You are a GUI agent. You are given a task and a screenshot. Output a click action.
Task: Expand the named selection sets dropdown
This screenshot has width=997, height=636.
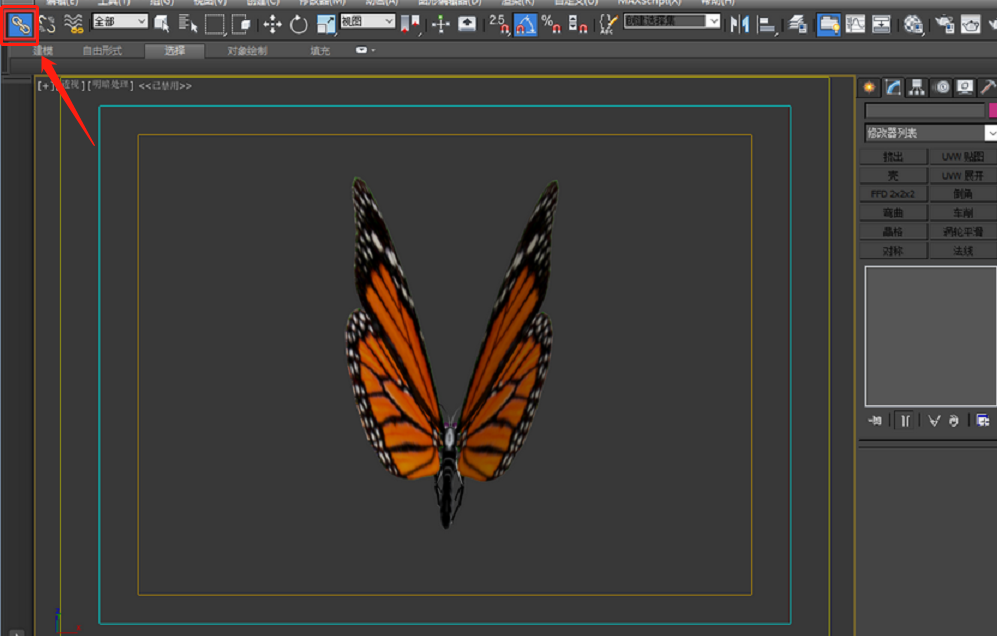click(x=714, y=21)
